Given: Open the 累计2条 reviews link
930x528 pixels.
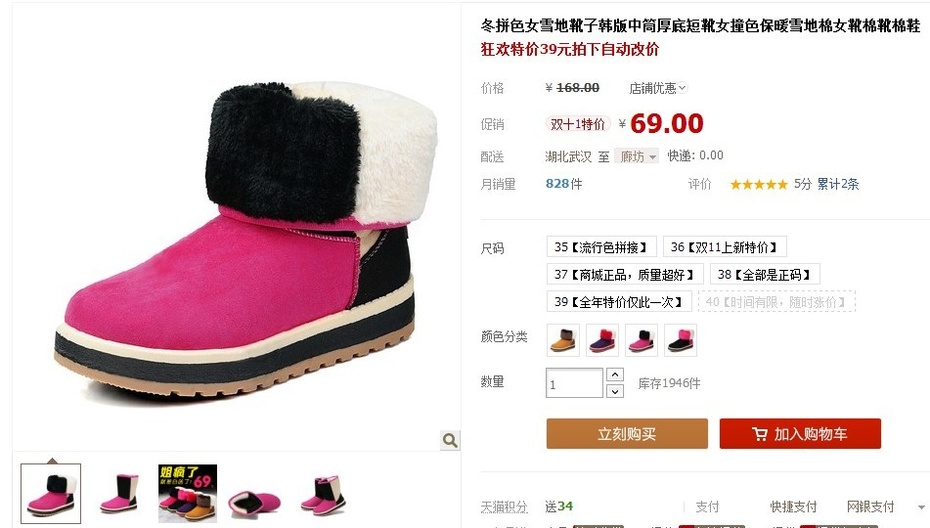Looking at the screenshot, I should point(838,184).
